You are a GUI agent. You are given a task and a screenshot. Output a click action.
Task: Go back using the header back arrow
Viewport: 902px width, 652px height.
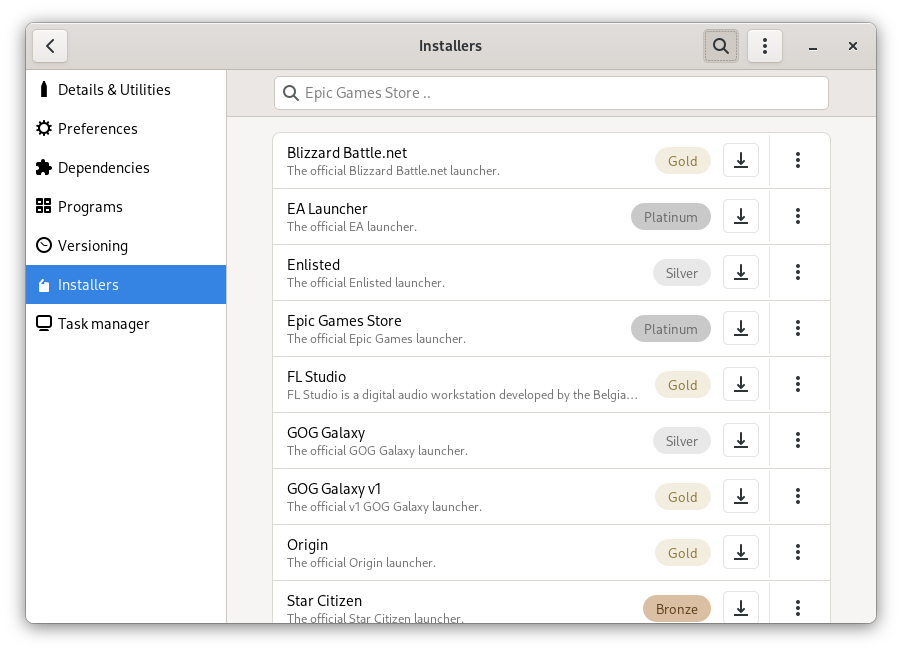click(50, 46)
